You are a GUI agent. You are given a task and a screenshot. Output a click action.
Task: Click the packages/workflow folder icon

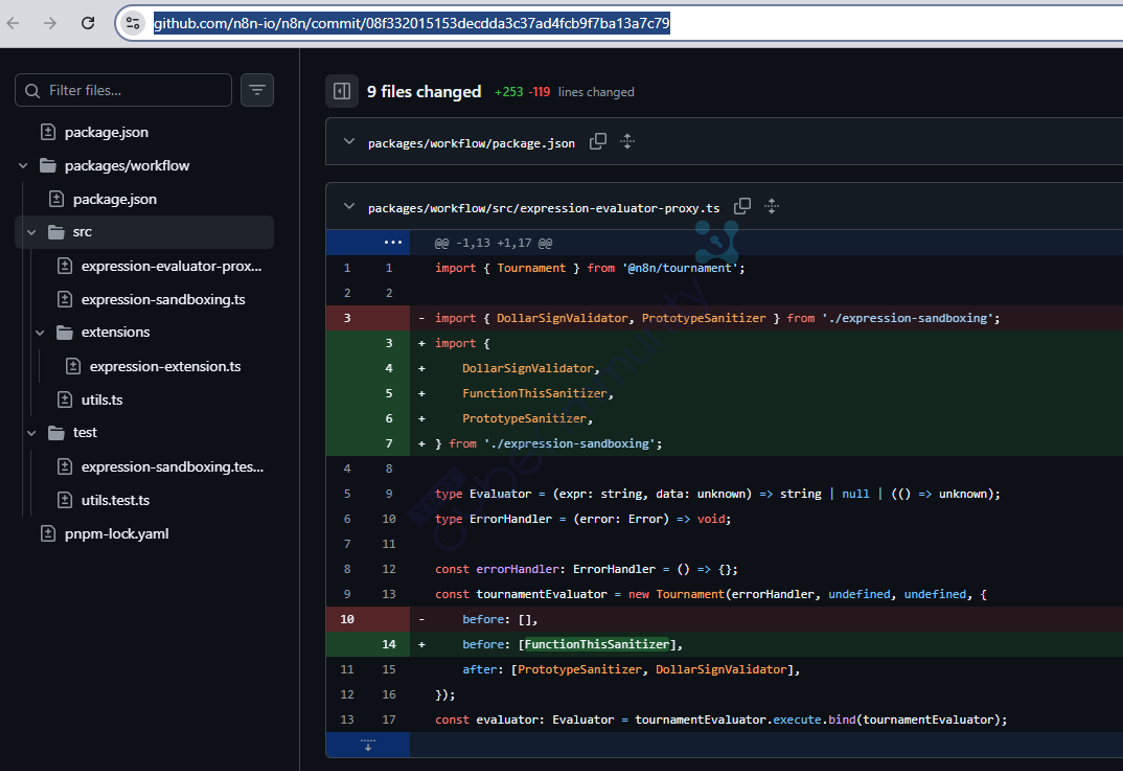coord(48,165)
